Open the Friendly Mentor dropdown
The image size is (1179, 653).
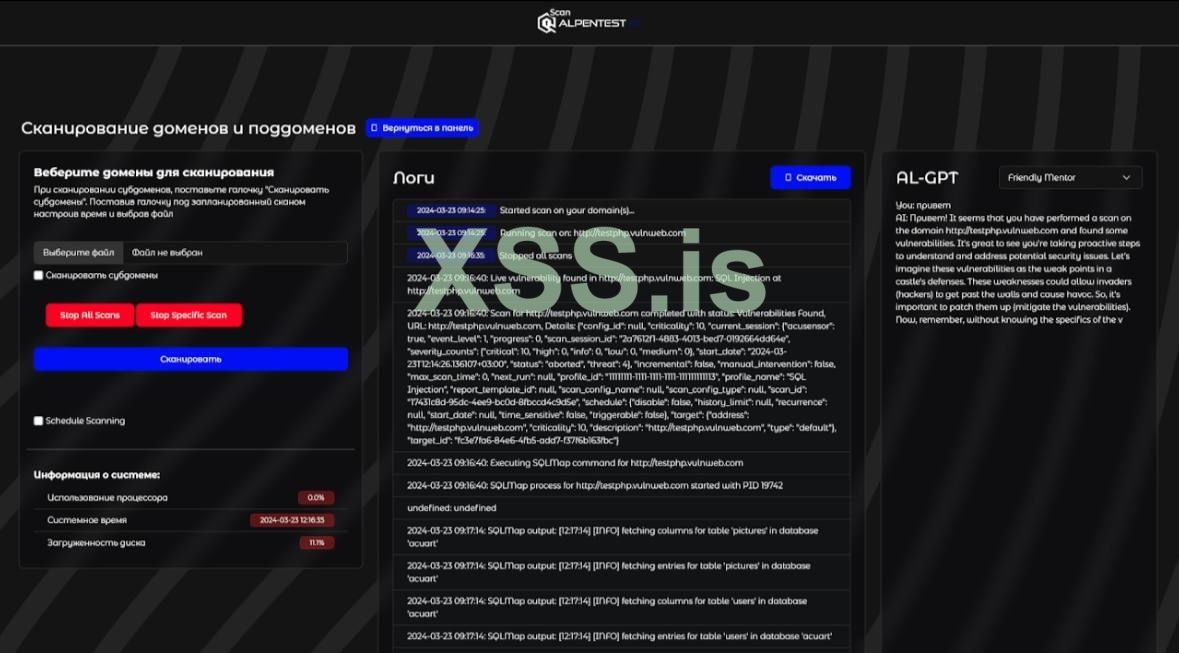pyautogui.click(x=1070, y=178)
